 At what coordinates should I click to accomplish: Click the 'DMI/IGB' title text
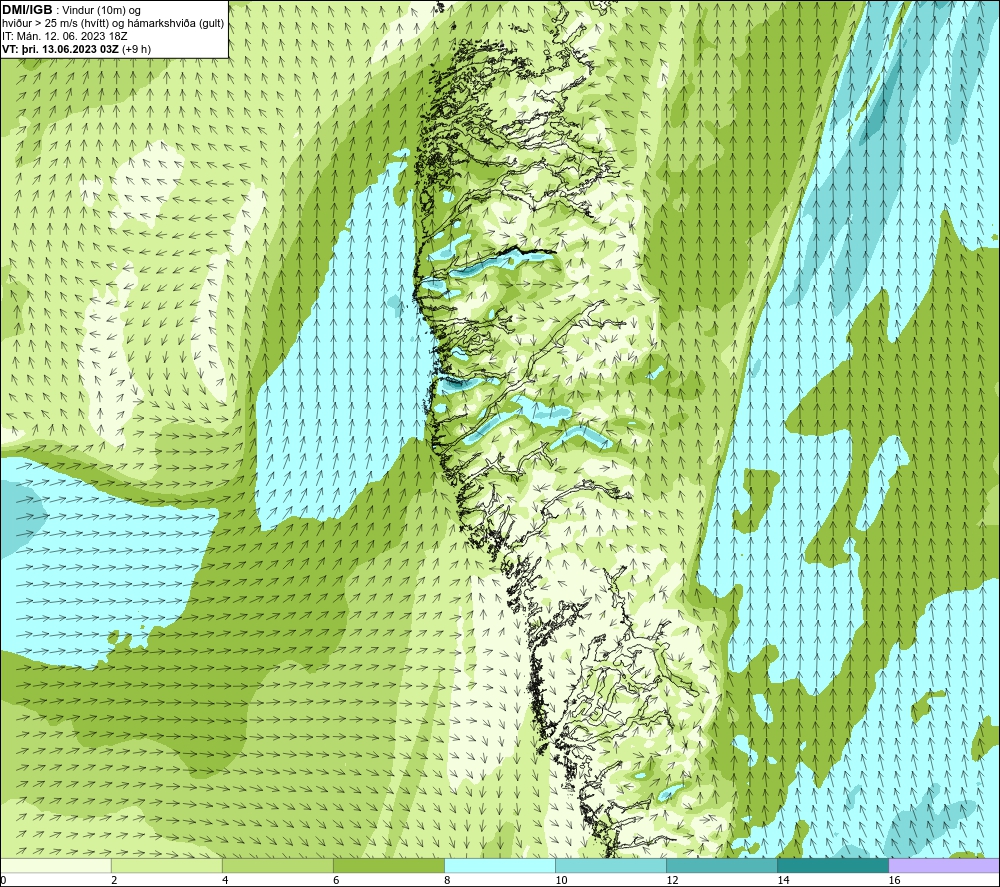click(27, 10)
